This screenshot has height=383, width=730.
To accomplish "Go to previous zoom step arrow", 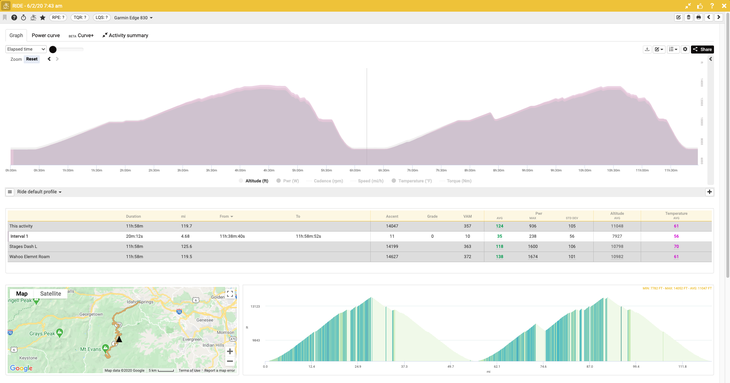I will pyautogui.click(x=49, y=59).
